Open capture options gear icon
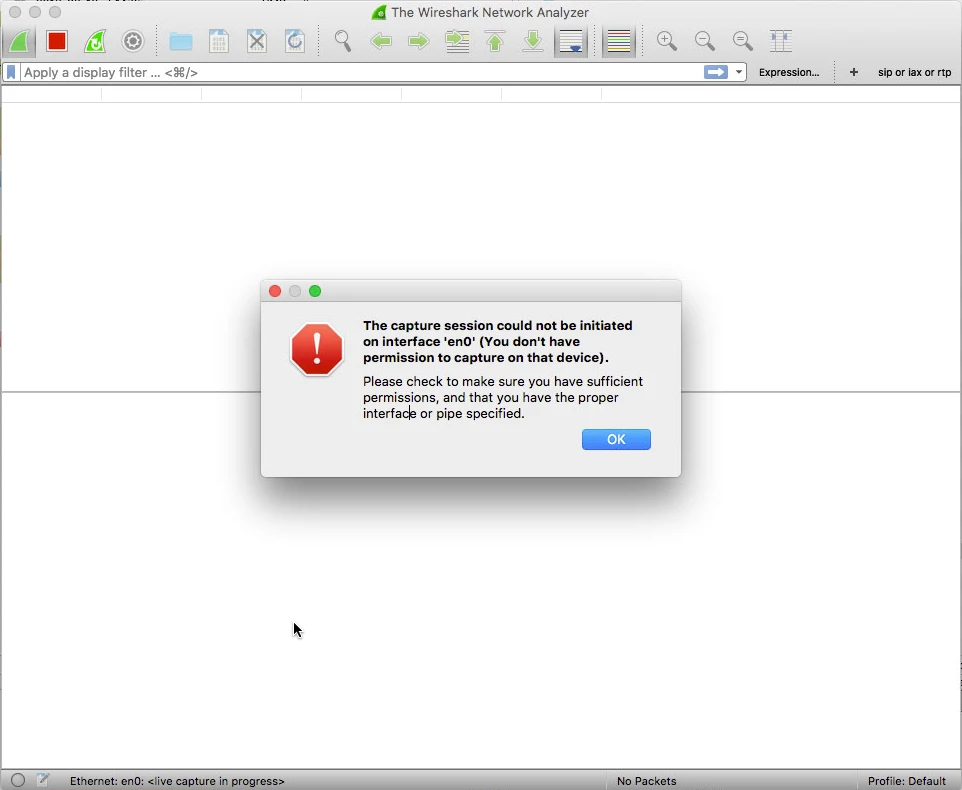Image resolution: width=962 pixels, height=790 pixels. pos(133,42)
